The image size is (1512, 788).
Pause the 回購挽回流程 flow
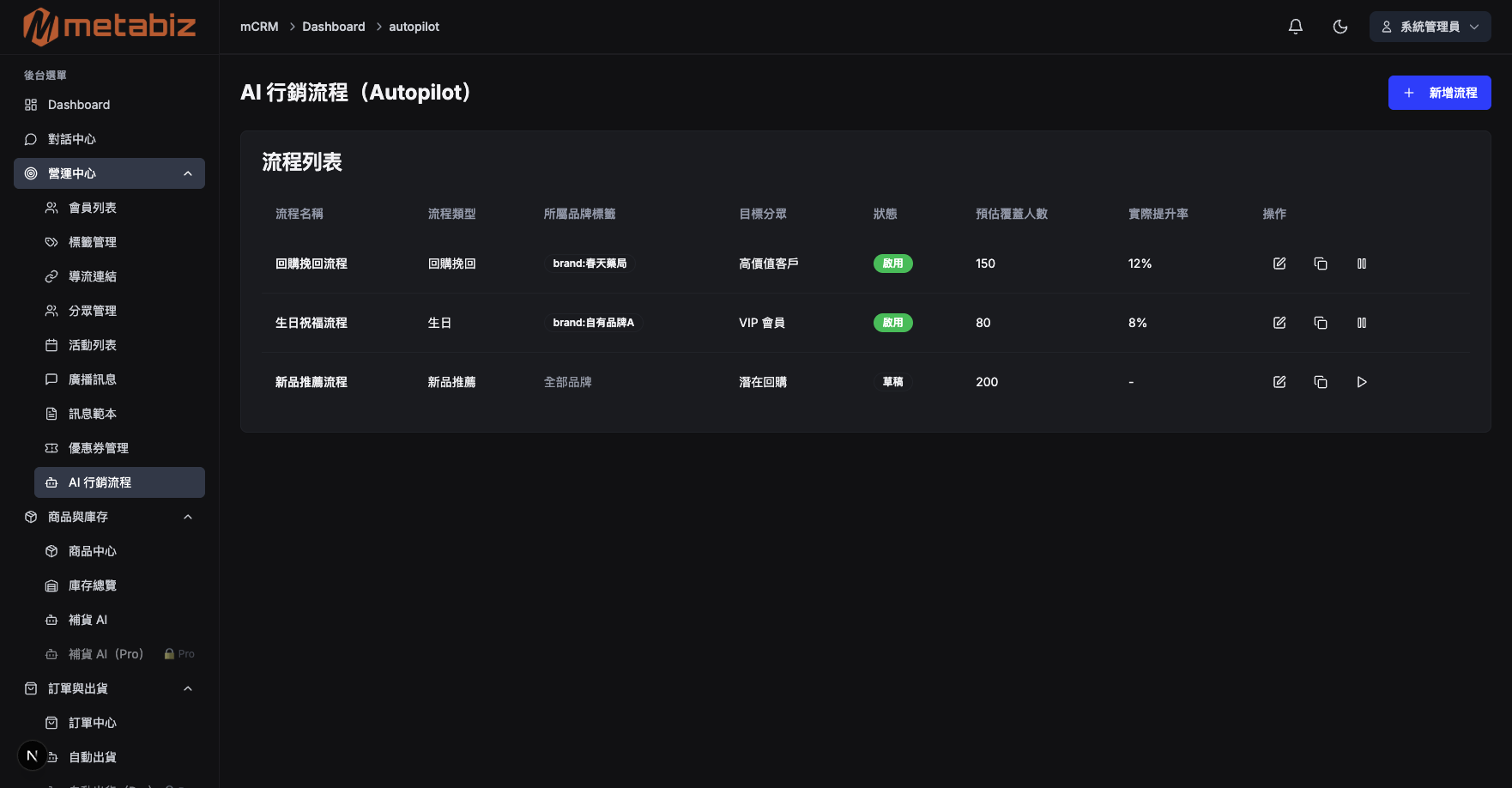click(x=1361, y=264)
